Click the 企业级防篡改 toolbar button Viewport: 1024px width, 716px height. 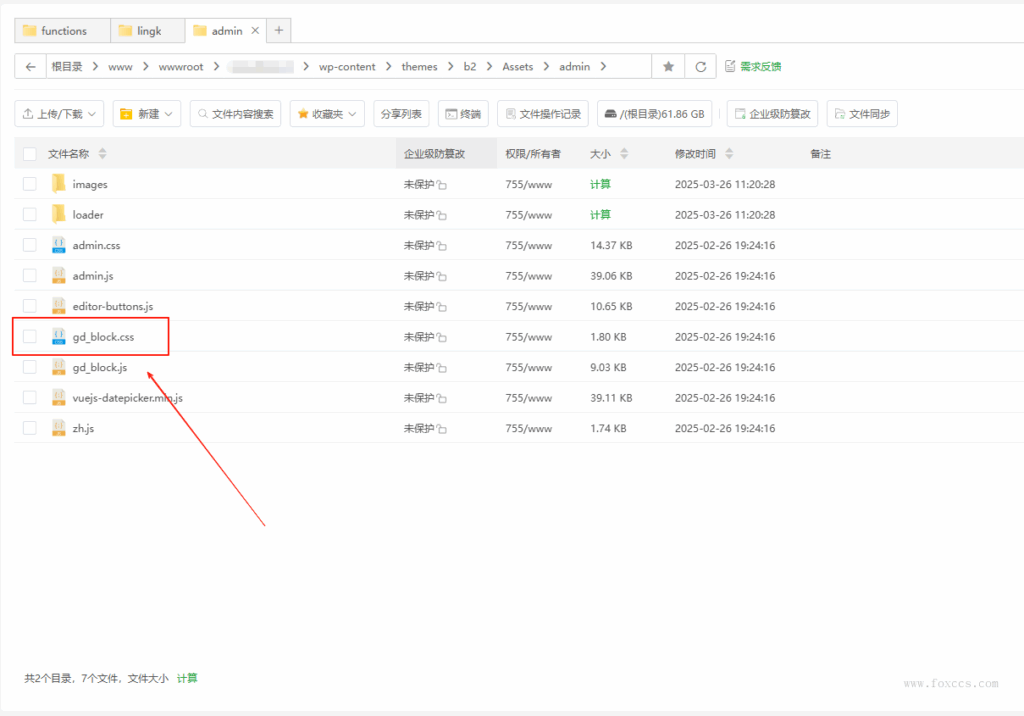coord(773,114)
